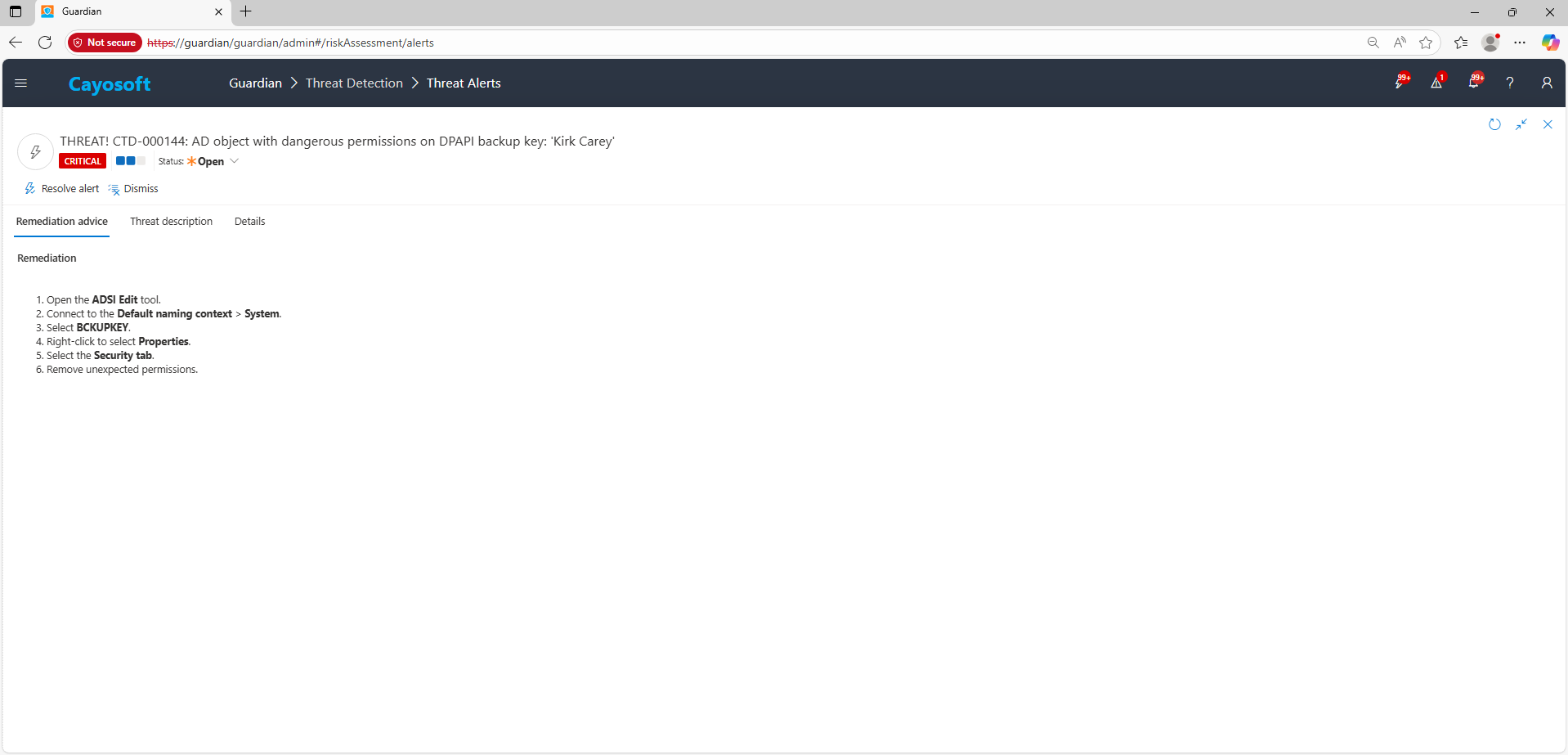
Task: Click the Cayosoft logo
Action: [110, 84]
